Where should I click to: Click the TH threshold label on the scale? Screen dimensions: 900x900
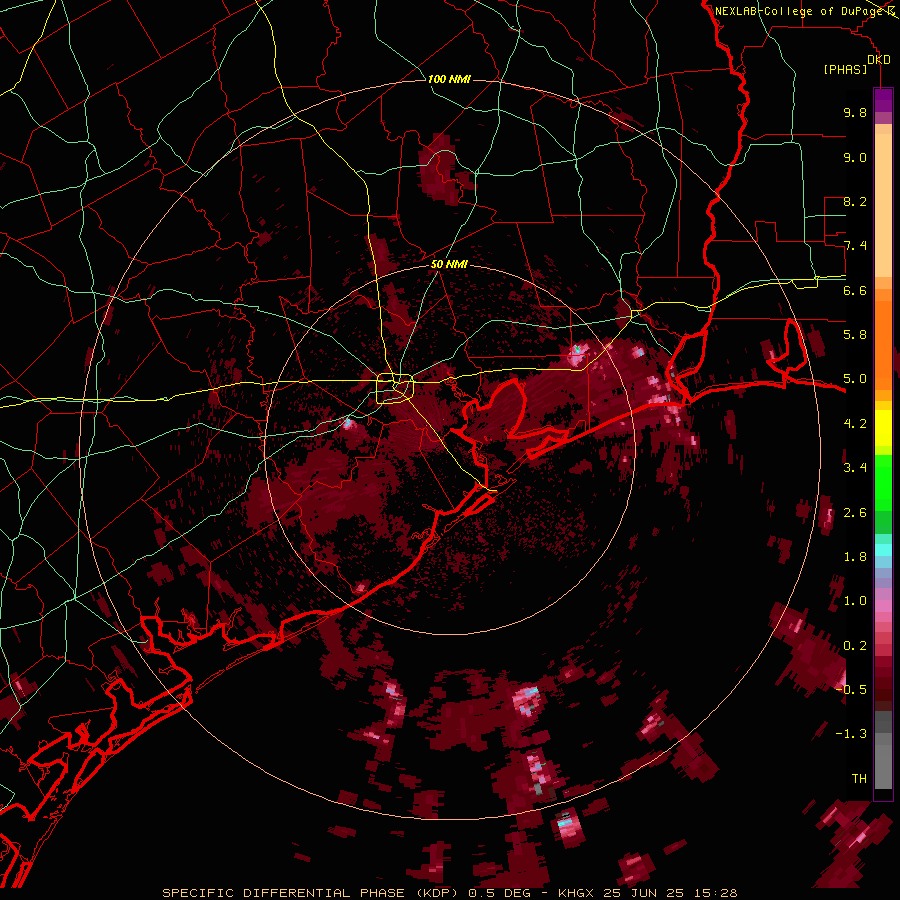coord(859,779)
